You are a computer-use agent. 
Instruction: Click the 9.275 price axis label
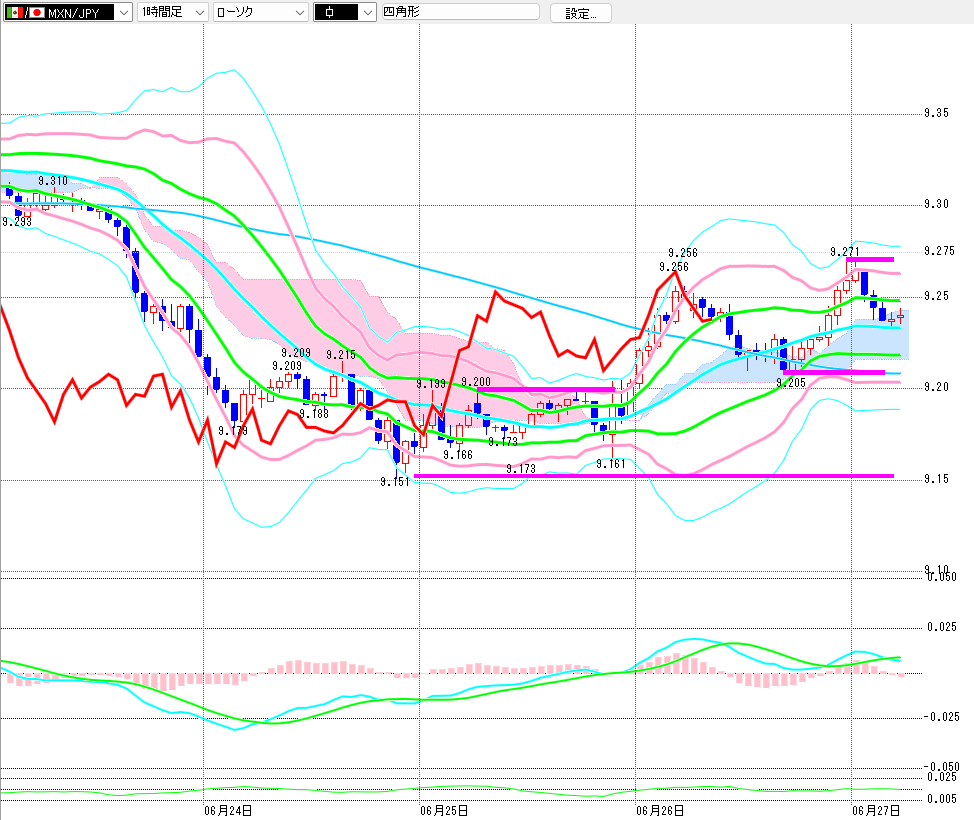pyautogui.click(x=939, y=251)
